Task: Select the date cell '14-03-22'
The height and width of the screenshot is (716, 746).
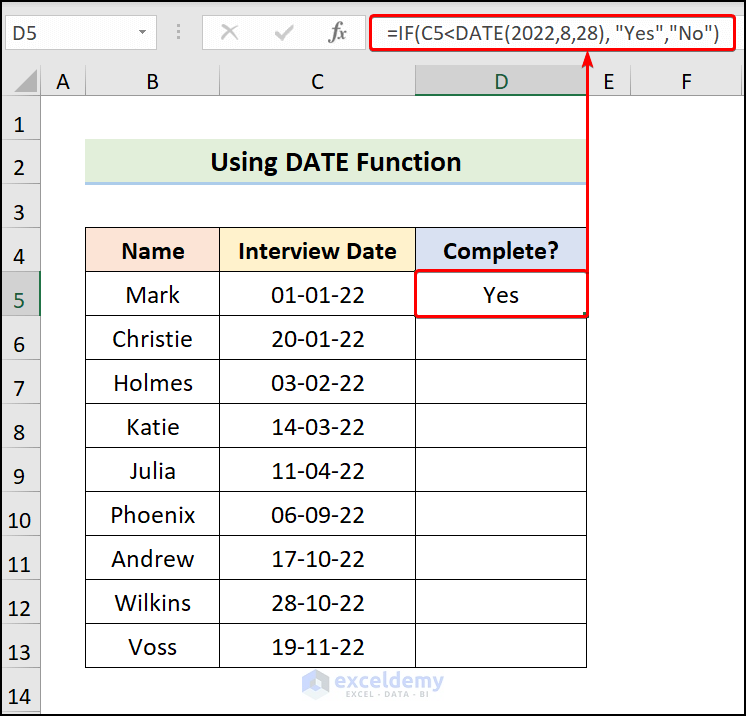Action: [x=317, y=426]
